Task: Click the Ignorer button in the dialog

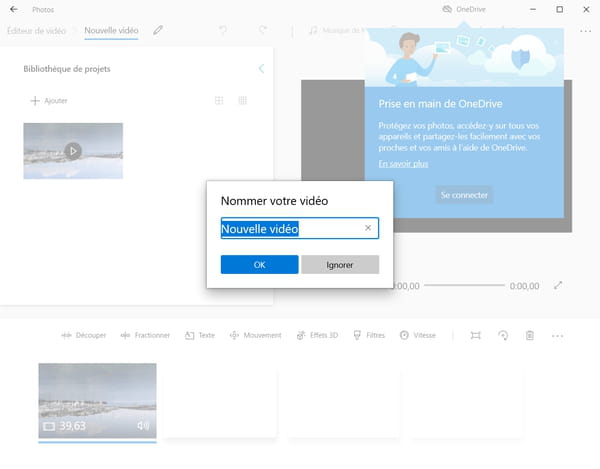Action: pos(340,264)
